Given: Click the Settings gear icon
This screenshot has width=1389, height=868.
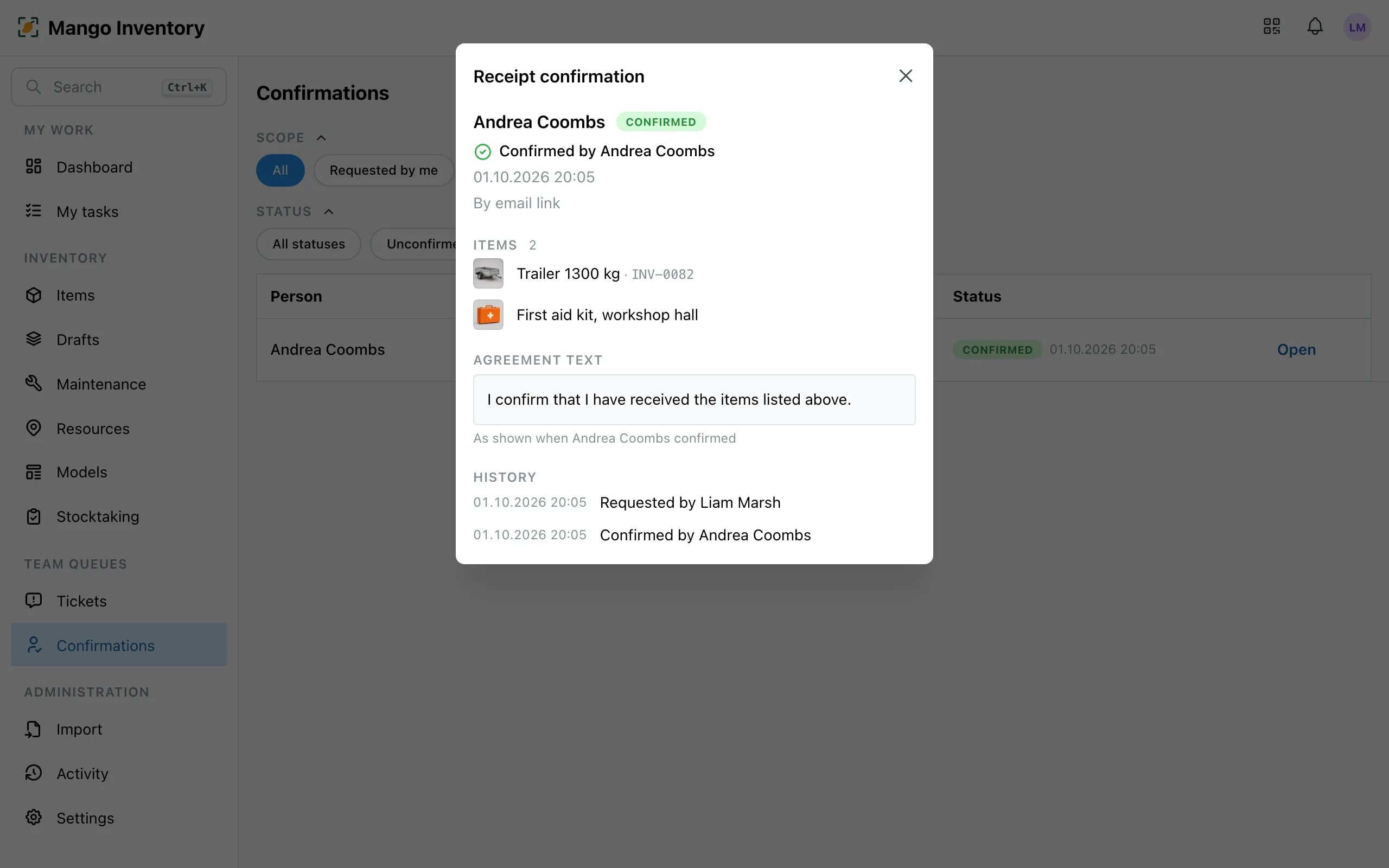Looking at the screenshot, I should pyautogui.click(x=33, y=817).
